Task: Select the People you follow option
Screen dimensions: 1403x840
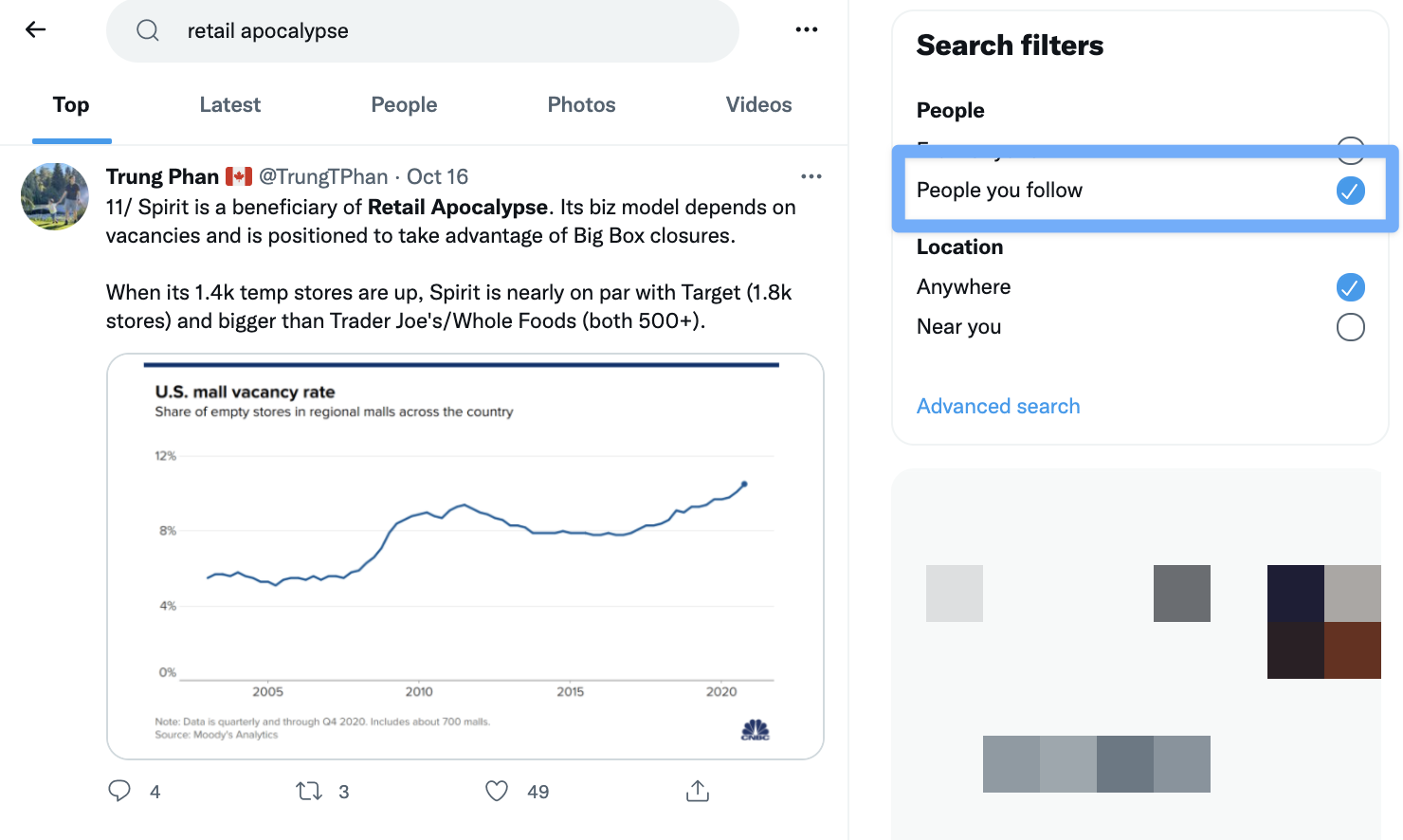Action: (x=1350, y=191)
